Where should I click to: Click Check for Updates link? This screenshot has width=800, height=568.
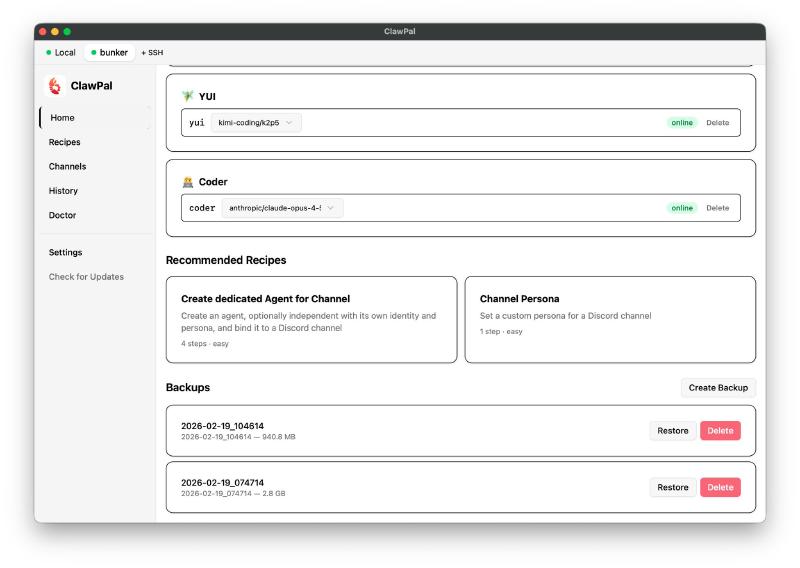[x=86, y=277]
